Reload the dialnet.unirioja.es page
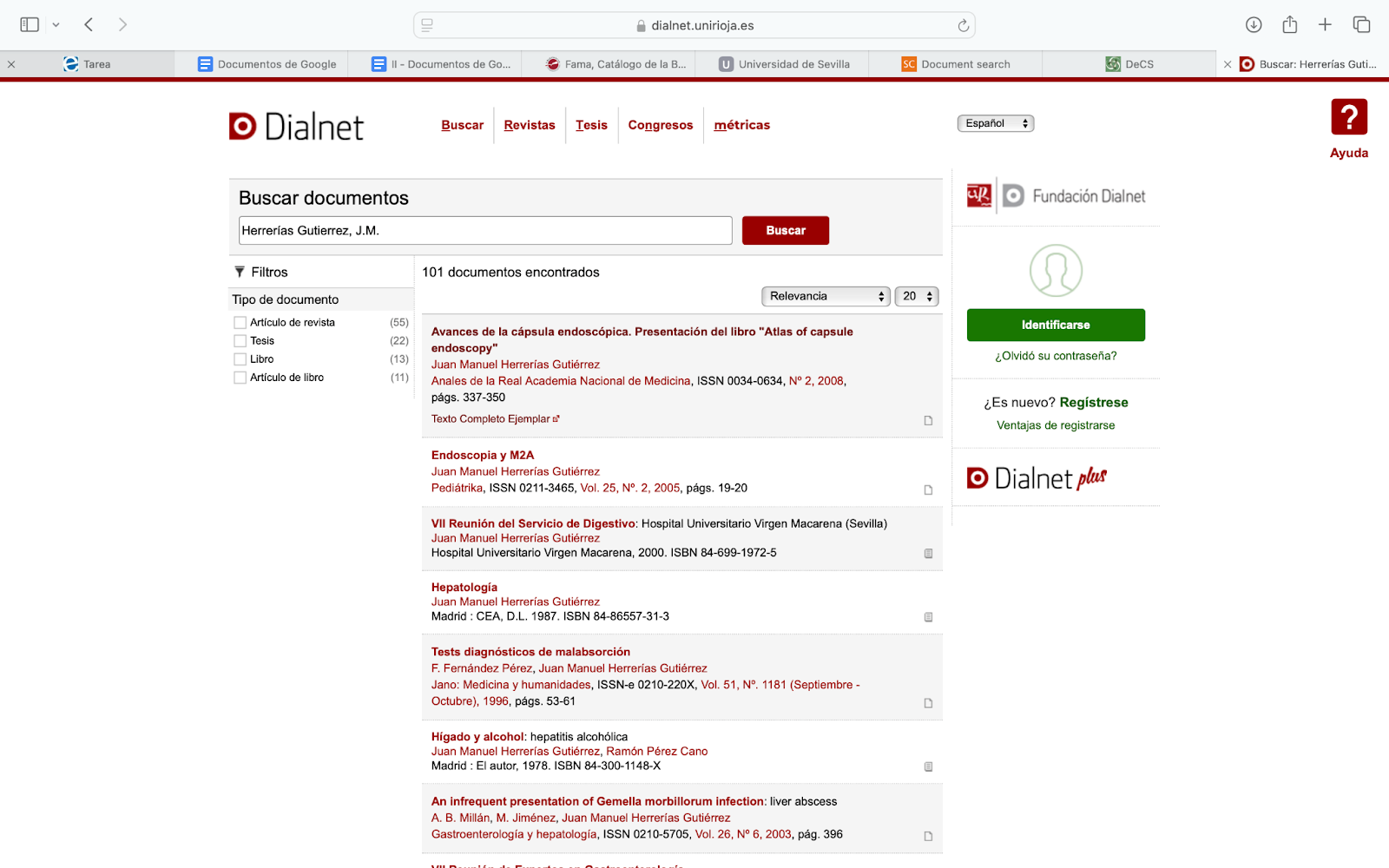Image resolution: width=1389 pixels, height=868 pixels. 963,25
